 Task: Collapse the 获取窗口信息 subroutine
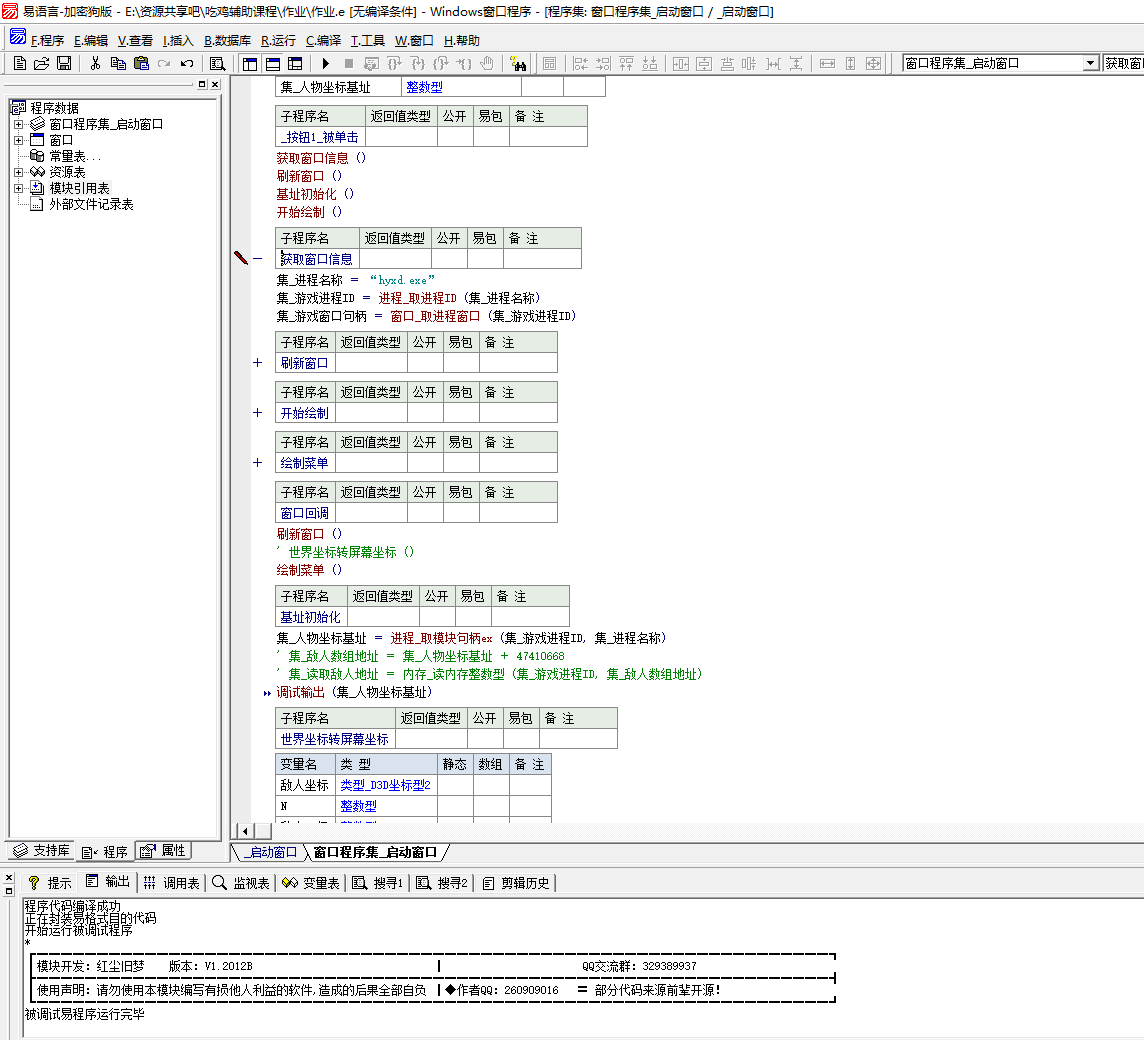click(258, 258)
